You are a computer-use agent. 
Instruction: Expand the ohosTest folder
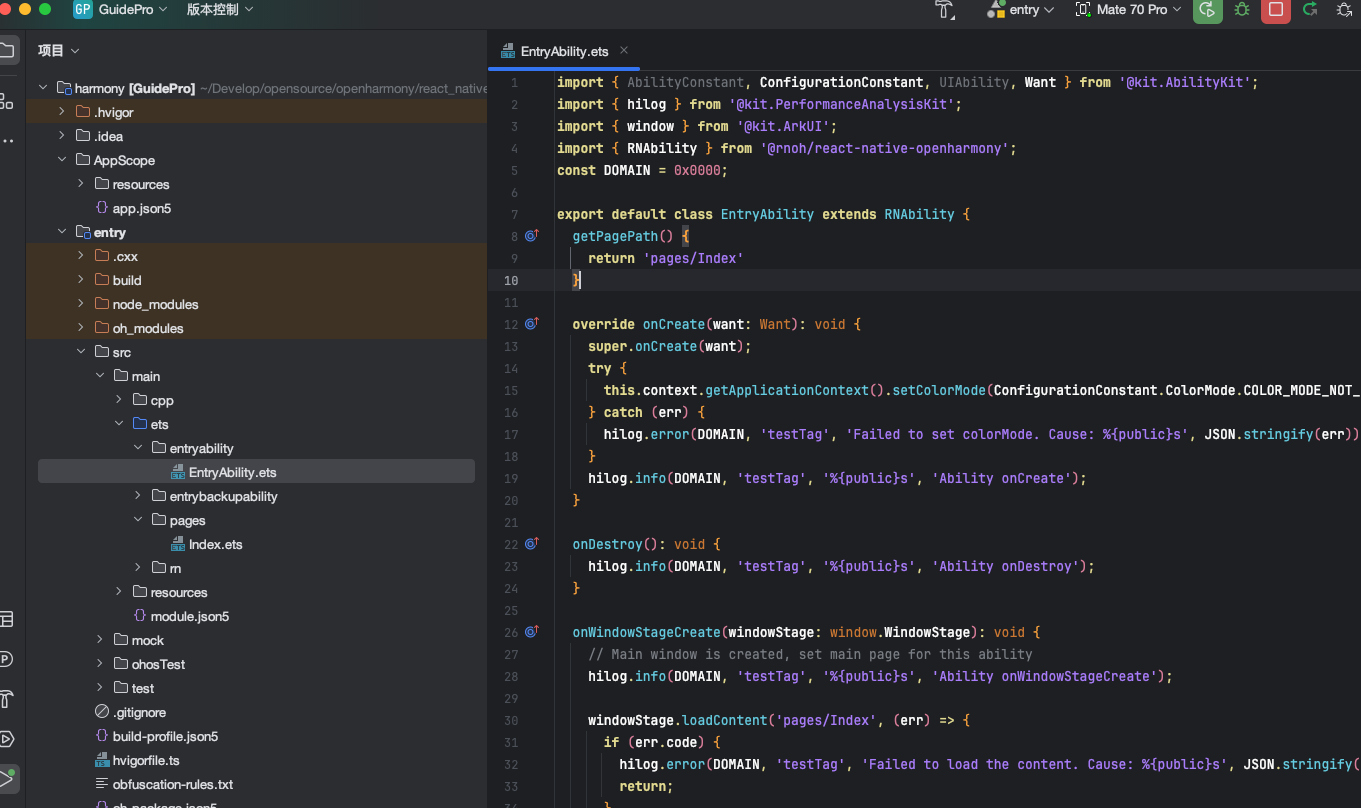(x=100, y=664)
